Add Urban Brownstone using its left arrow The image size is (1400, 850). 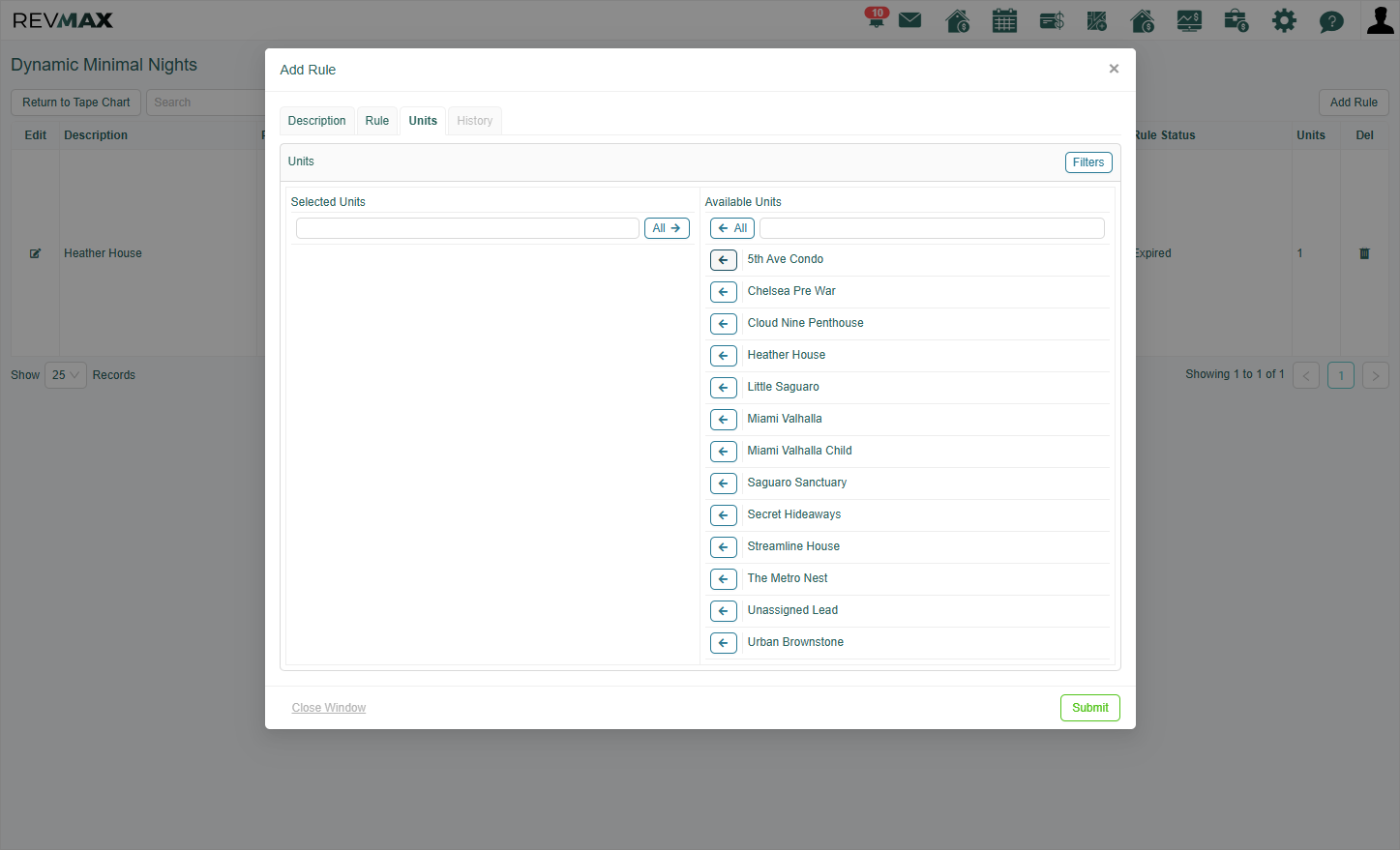point(723,643)
